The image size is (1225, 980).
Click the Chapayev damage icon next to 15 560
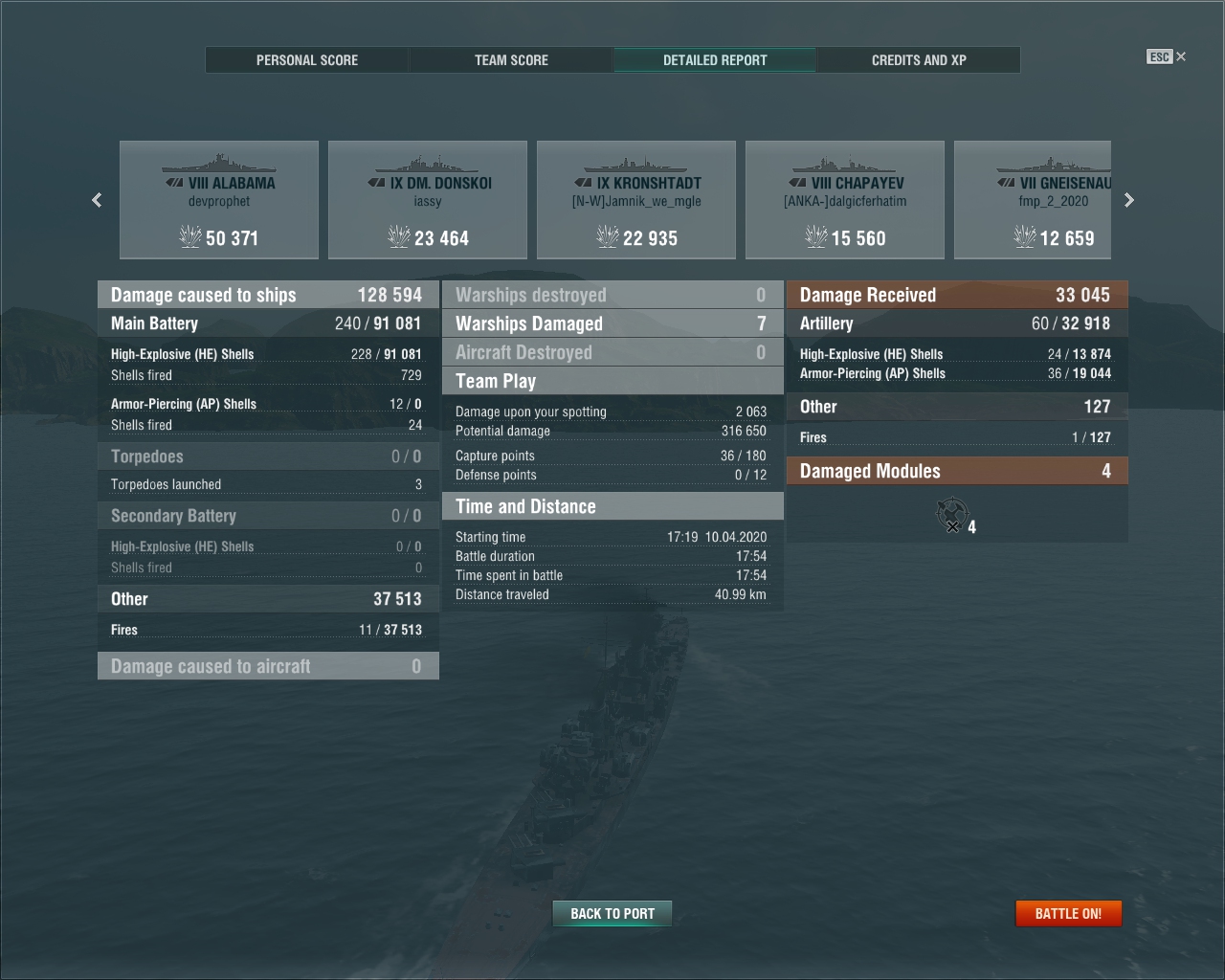point(816,236)
